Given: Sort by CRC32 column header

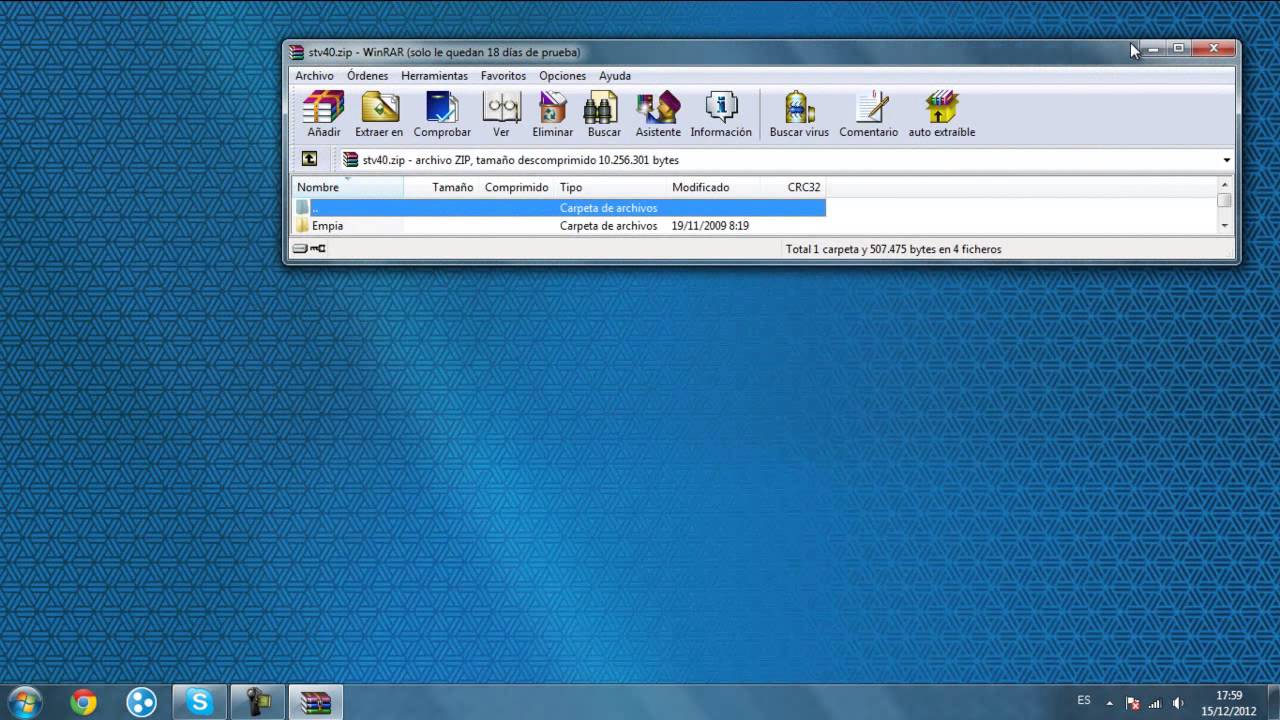Looking at the screenshot, I should pos(794,187).
